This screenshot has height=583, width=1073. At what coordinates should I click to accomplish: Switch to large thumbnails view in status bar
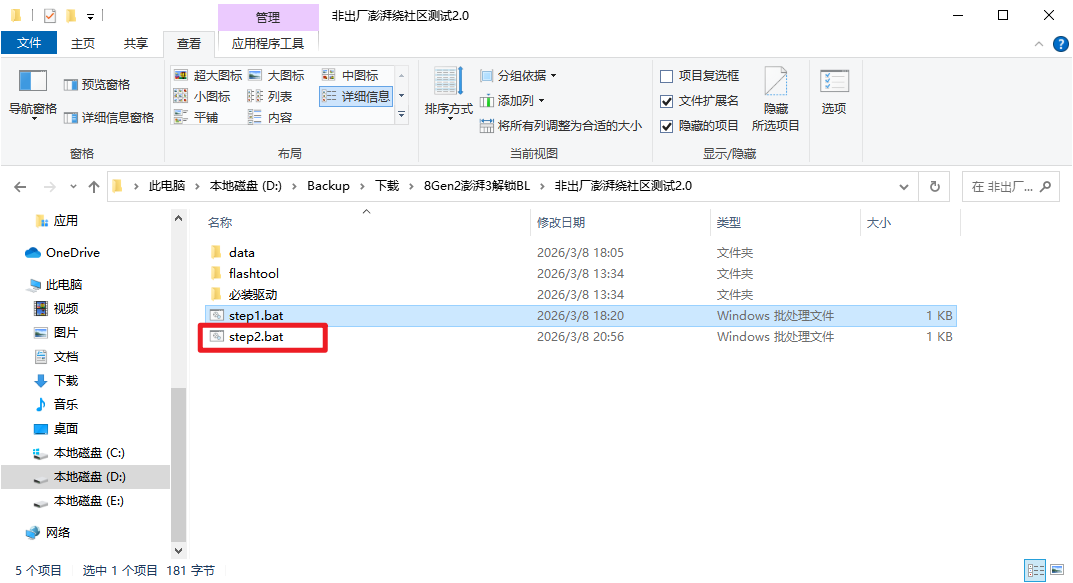(1057, 569)
